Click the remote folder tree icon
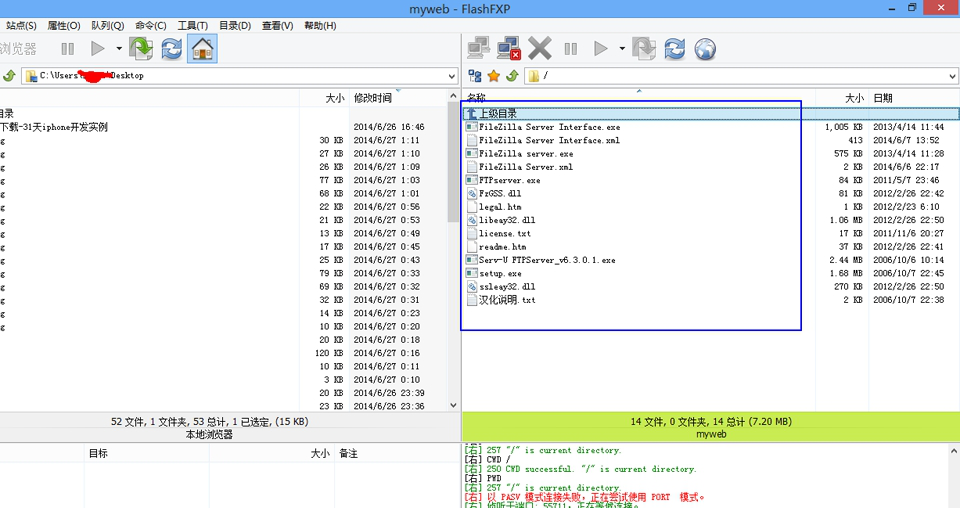The width and height of the screenshot is (960, 528). coord(474,76)
